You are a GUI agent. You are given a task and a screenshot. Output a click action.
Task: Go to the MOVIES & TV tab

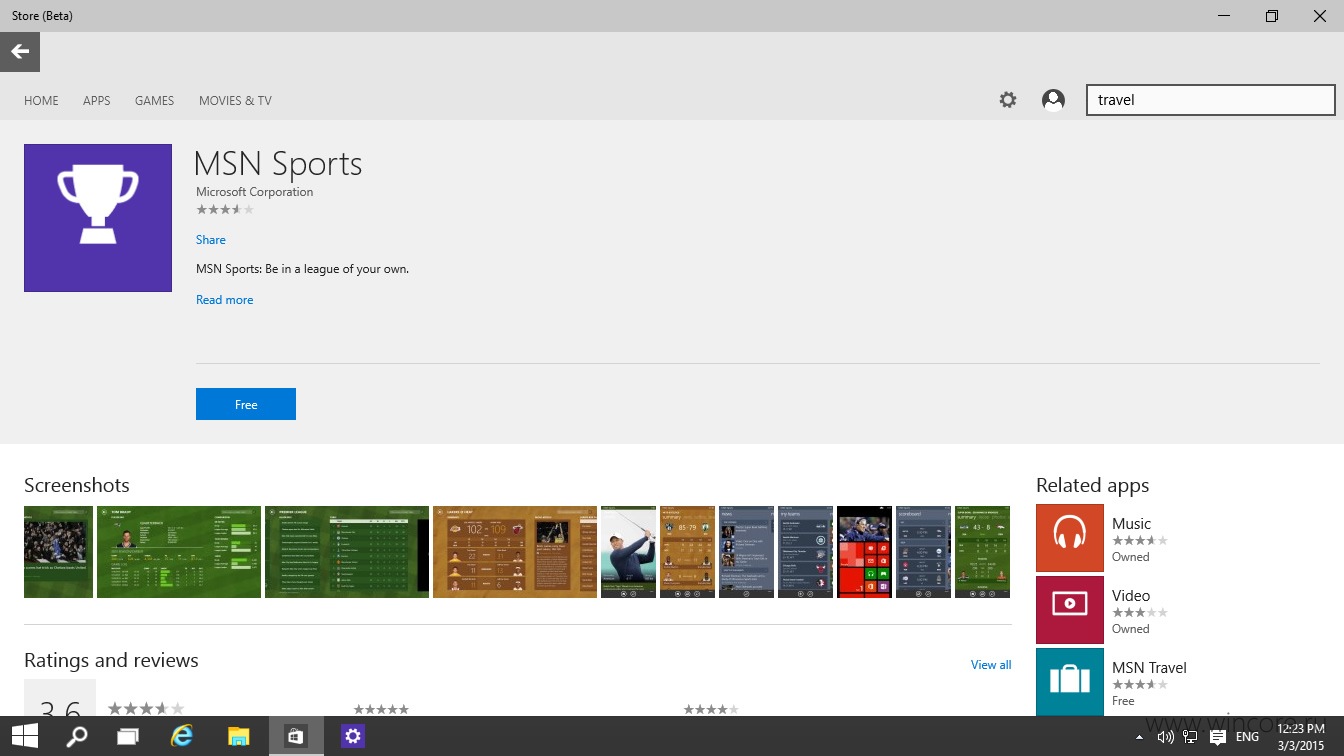click(x=235, y=101)
